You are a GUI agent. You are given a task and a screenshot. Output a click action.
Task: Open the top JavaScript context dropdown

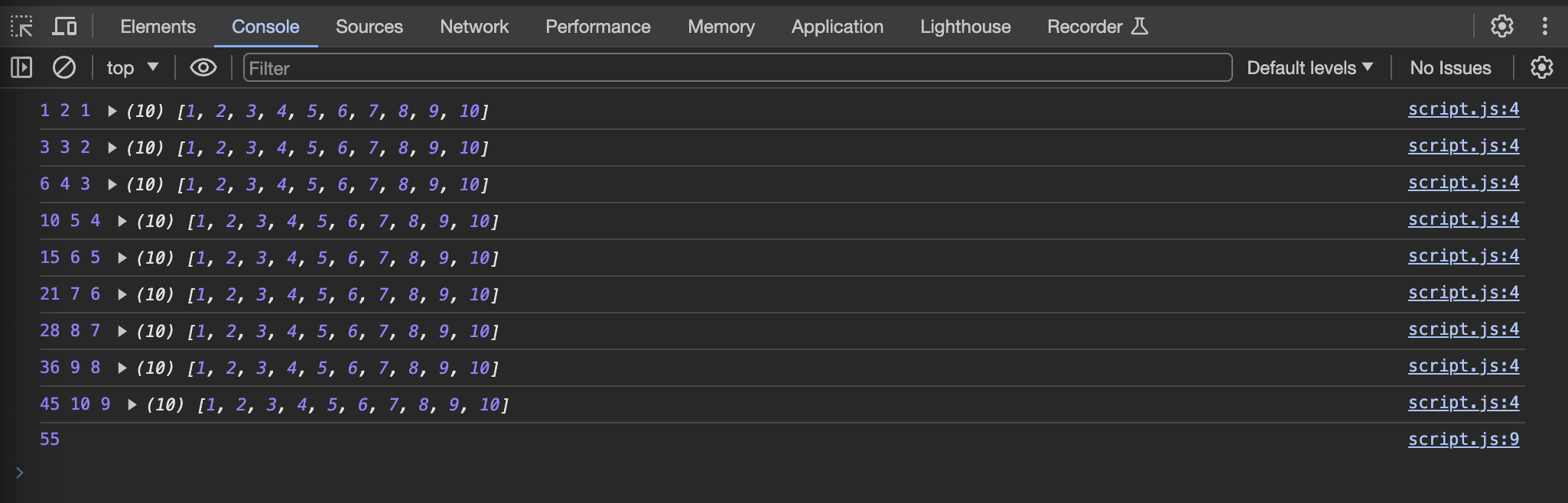pos(132,68)
